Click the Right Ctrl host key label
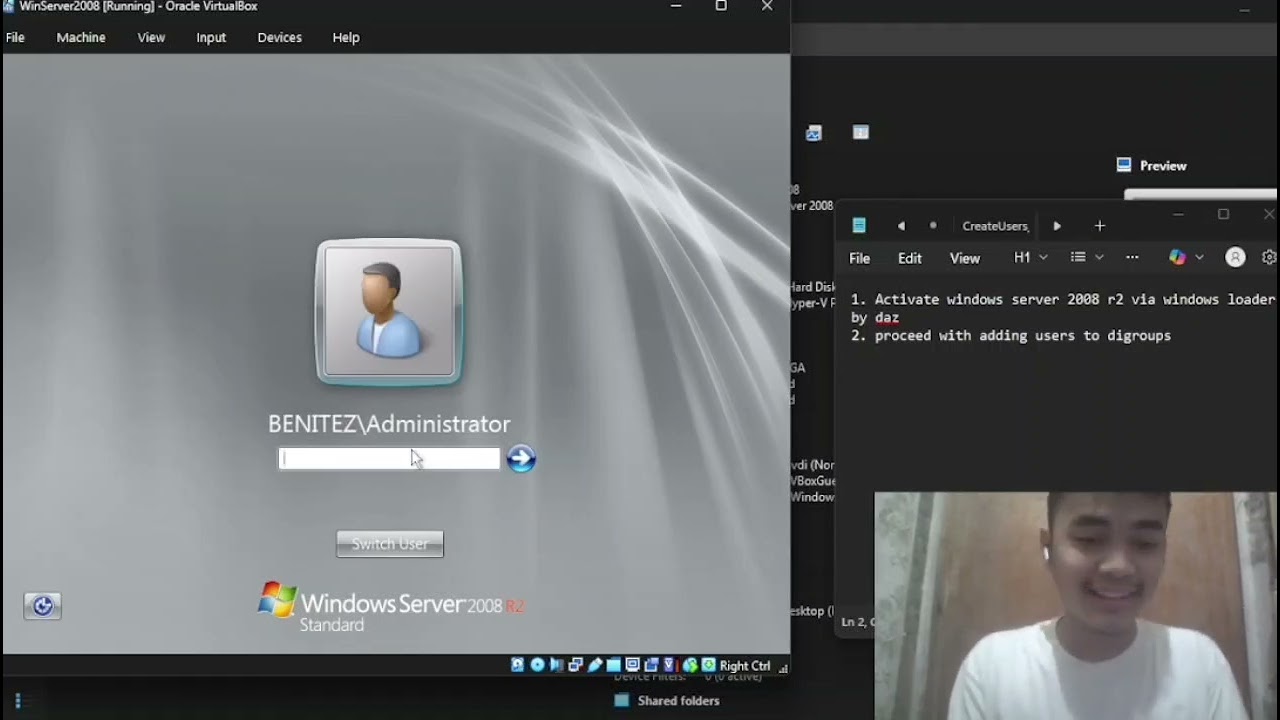Image resolution: width=1280 pixels, height=720 pixels. tap(745, 666)
